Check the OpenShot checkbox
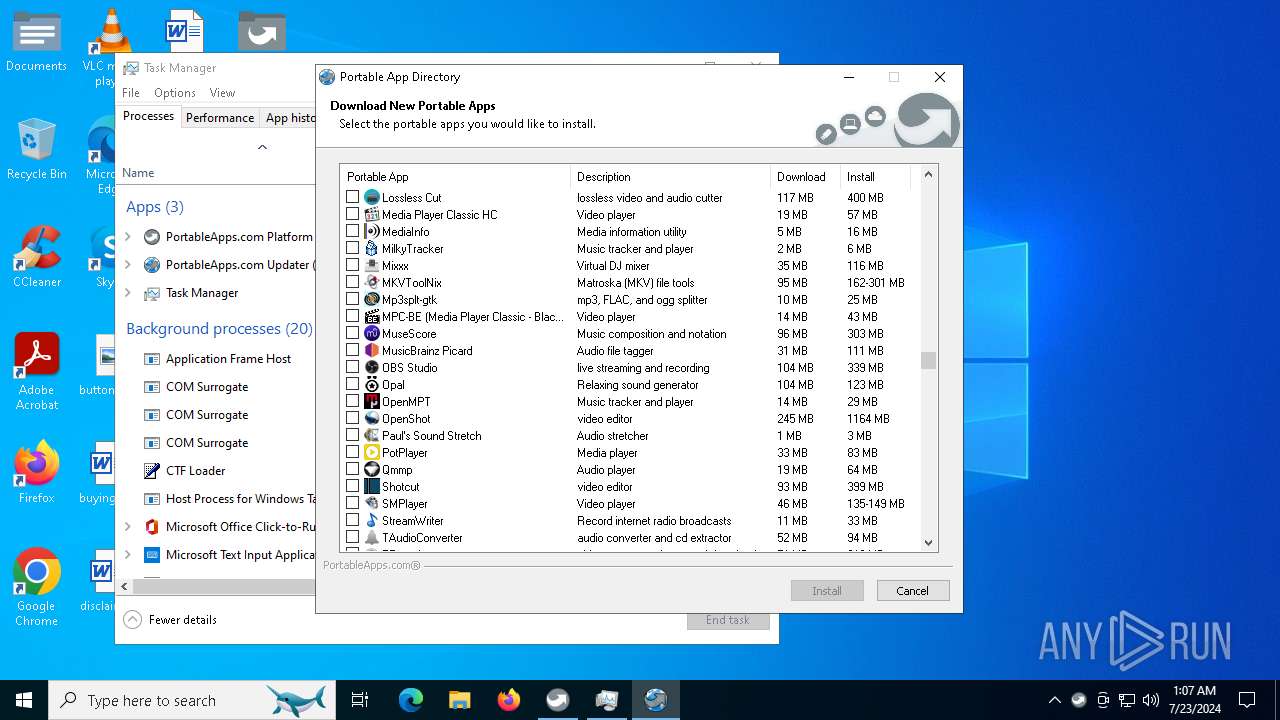Screen dimensions: 1280x720 (x=352, y=418)
